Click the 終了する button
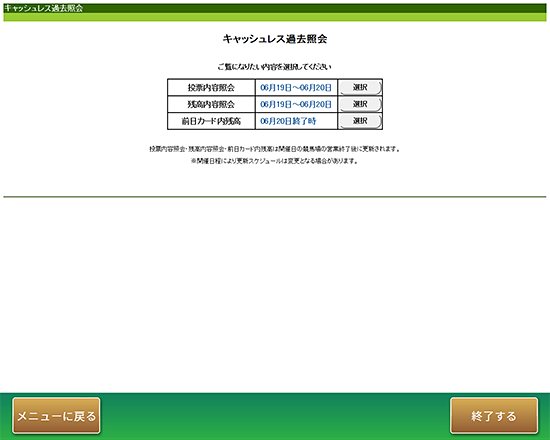Screen dimensions: 550x440 coord(494,416)
